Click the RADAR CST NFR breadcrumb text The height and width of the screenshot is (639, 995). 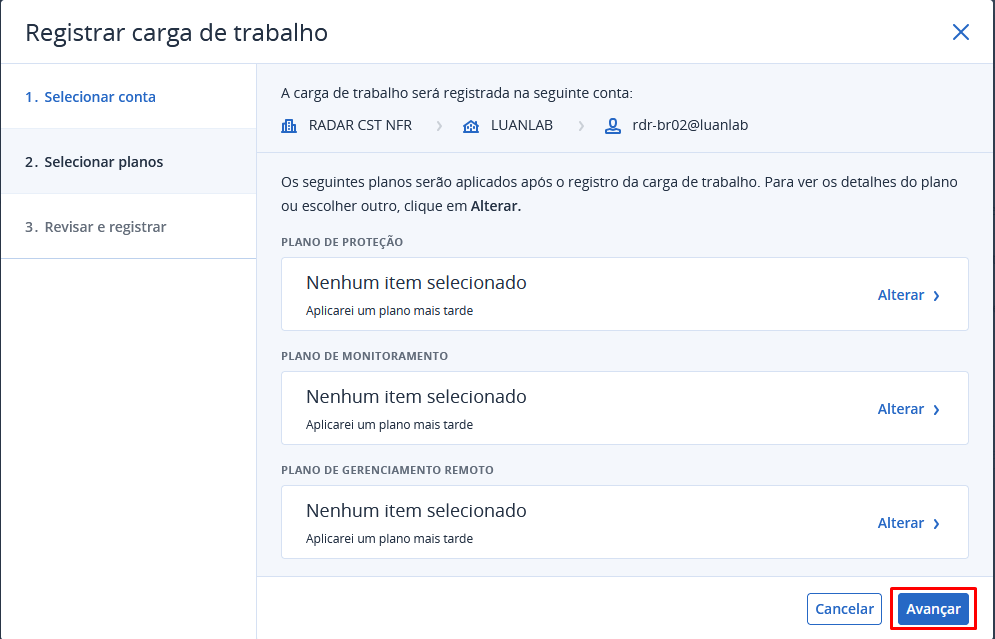[360, 126]
